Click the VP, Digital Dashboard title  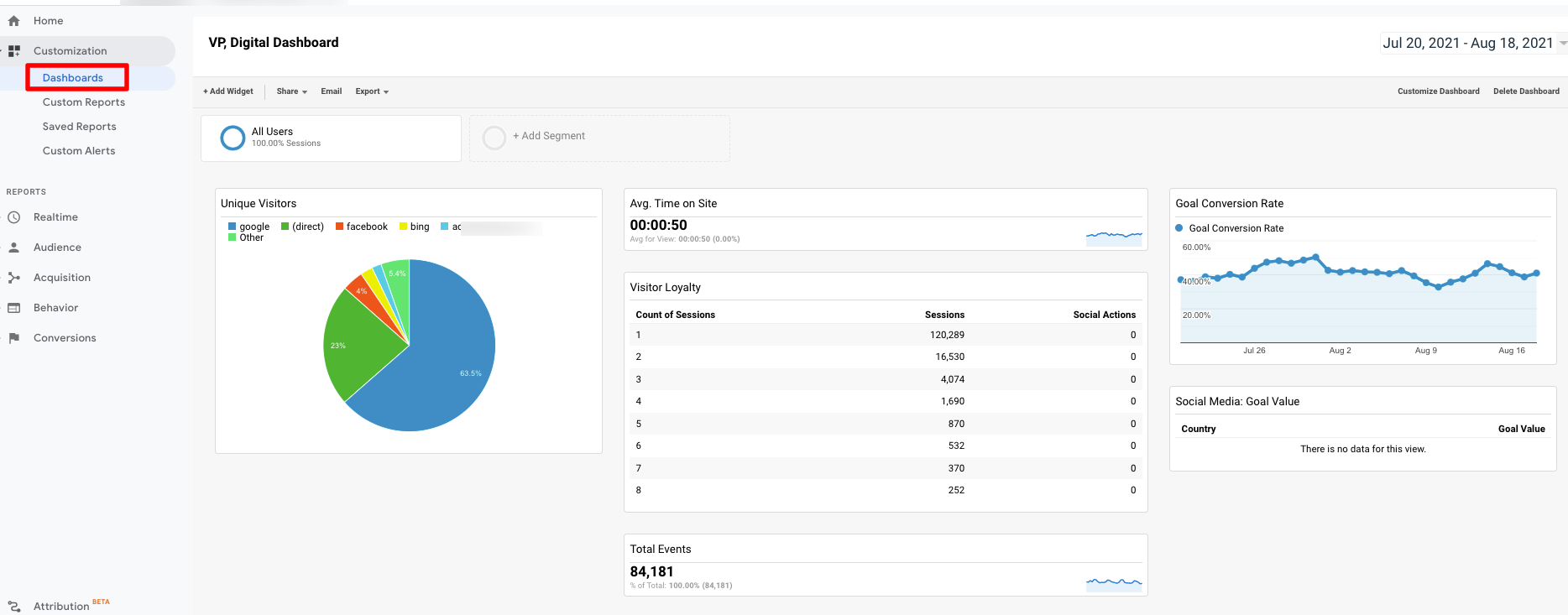pyautogui.click(x=274, y=43)
